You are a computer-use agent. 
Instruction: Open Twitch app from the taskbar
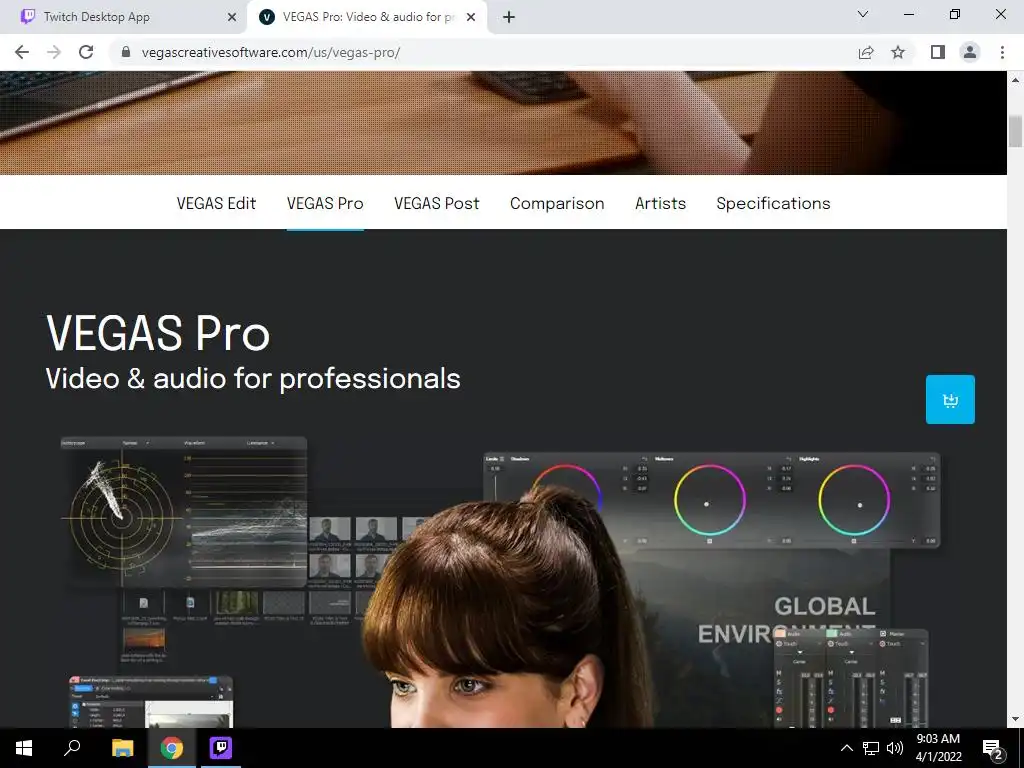tap(221, 748)
